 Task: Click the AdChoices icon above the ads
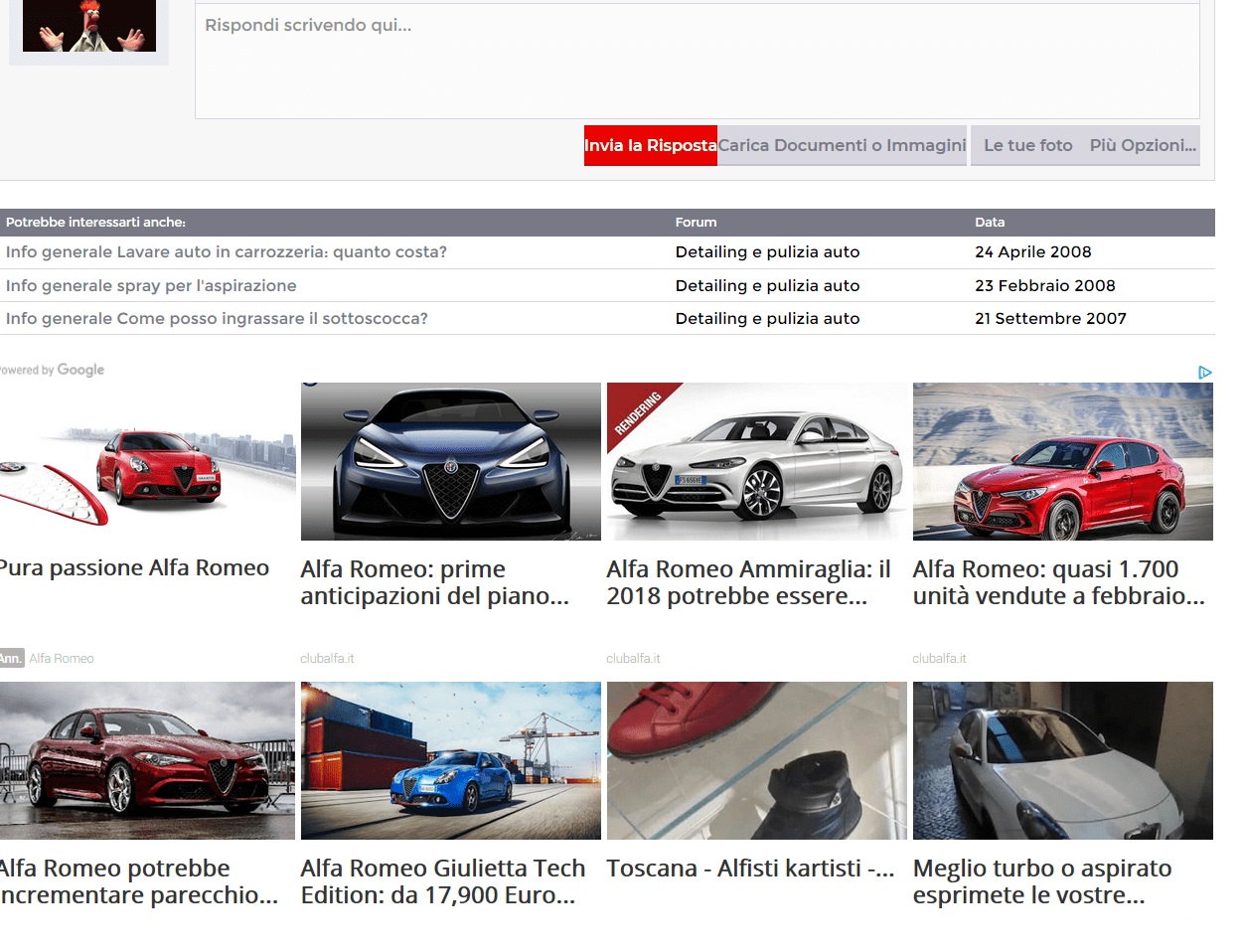1204,372
